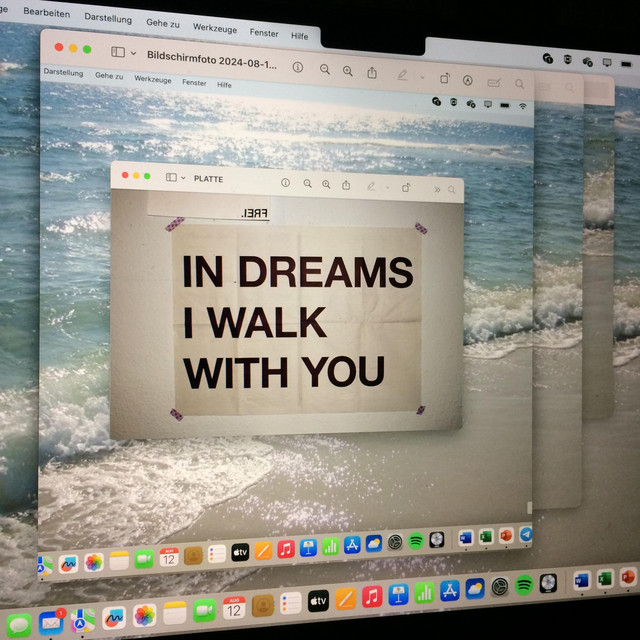Toggle the sidebar button in the PLATTE window
This screenshot has width=640, height=640.
171,177
